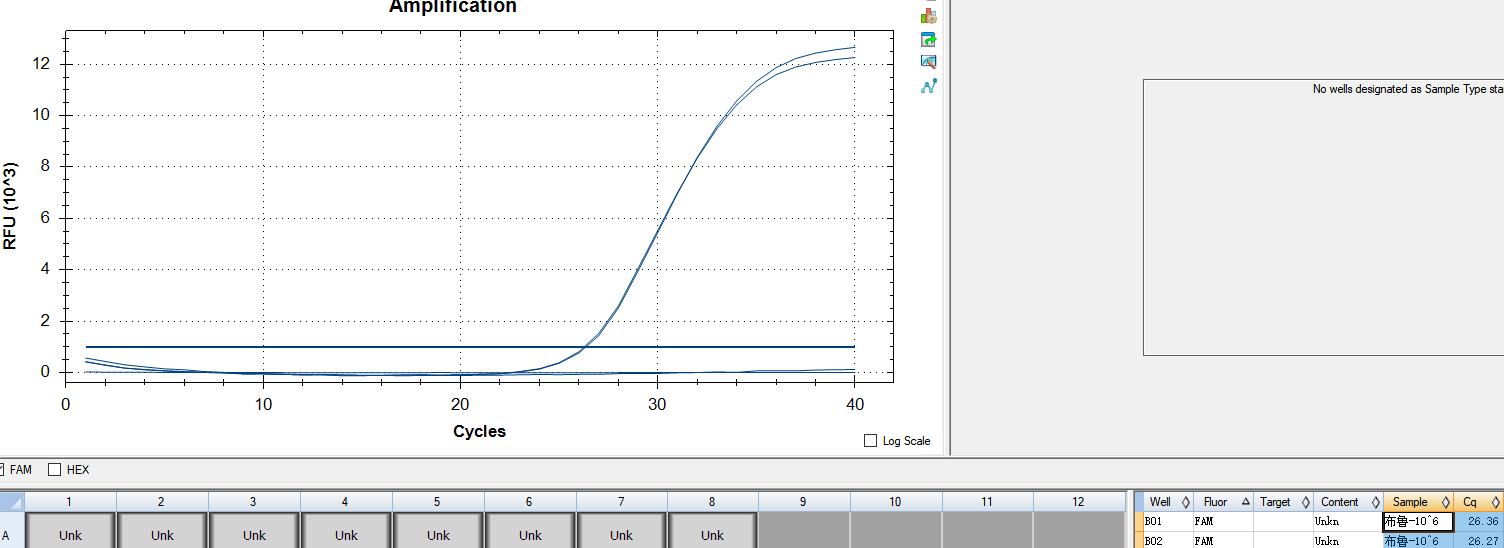The image size is (1504, 548).
Task: Click the FAM cell in row B01
Action: tap(1223, 521)
